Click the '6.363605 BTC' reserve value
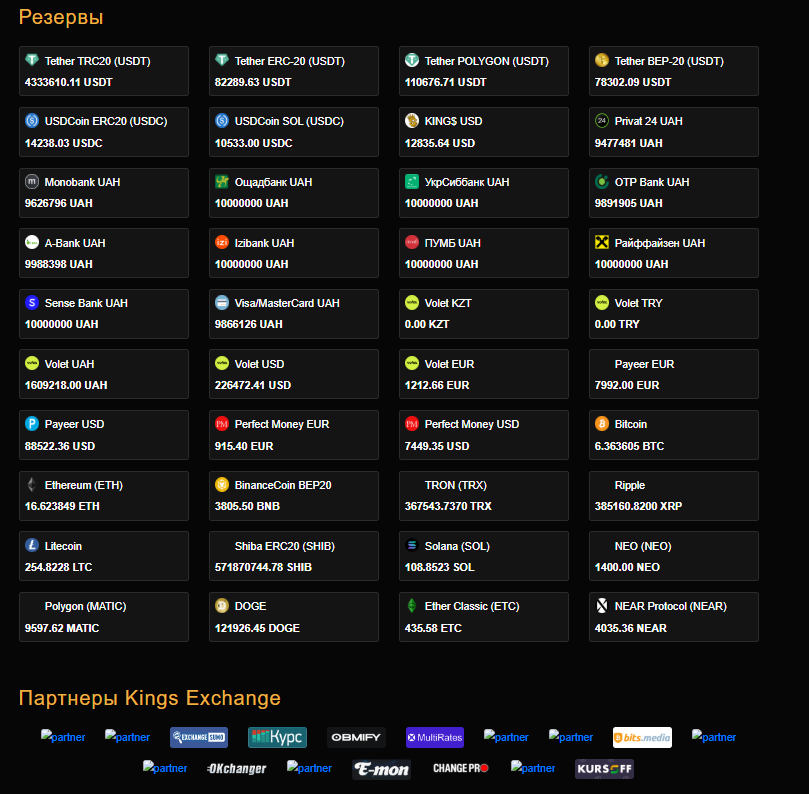 pyautogui.click(x=629, y=446)
